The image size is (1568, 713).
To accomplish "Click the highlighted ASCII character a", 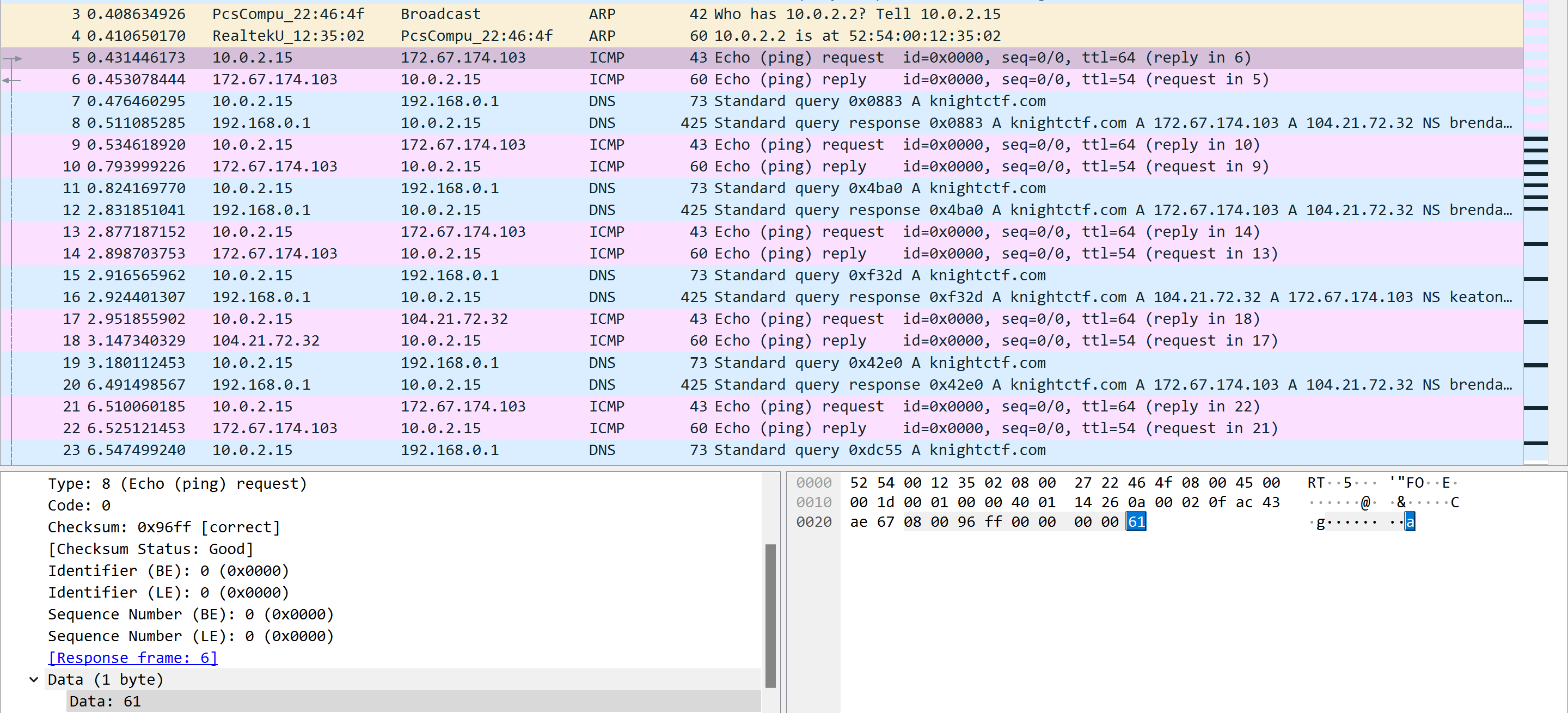I will [x=1410, y=522].
